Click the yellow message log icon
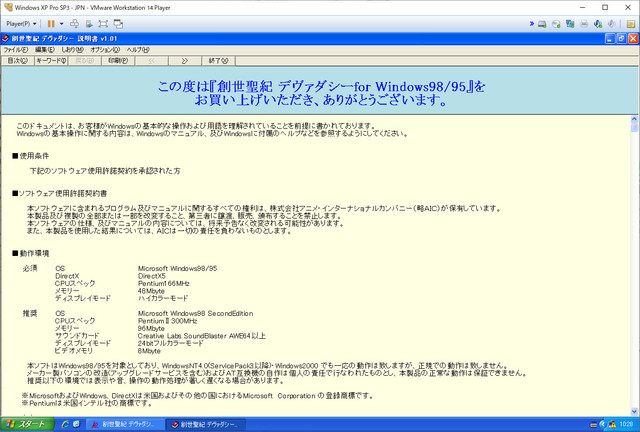 coord(631,24)
